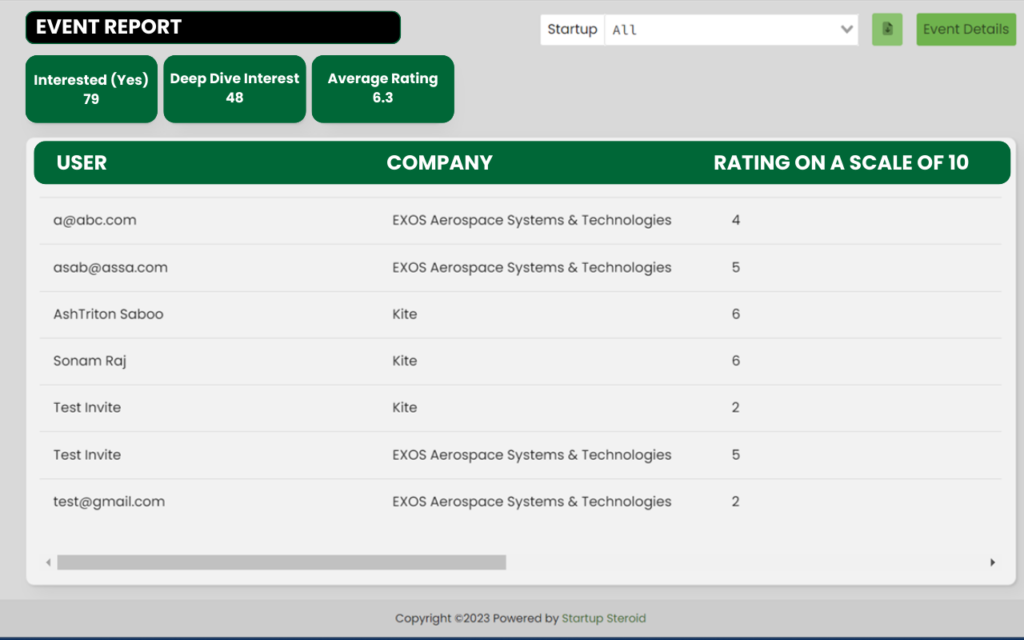This screenshot has width=1024, height=640.
Task: Click the COMPANY column header
Action: click(440, 163)
